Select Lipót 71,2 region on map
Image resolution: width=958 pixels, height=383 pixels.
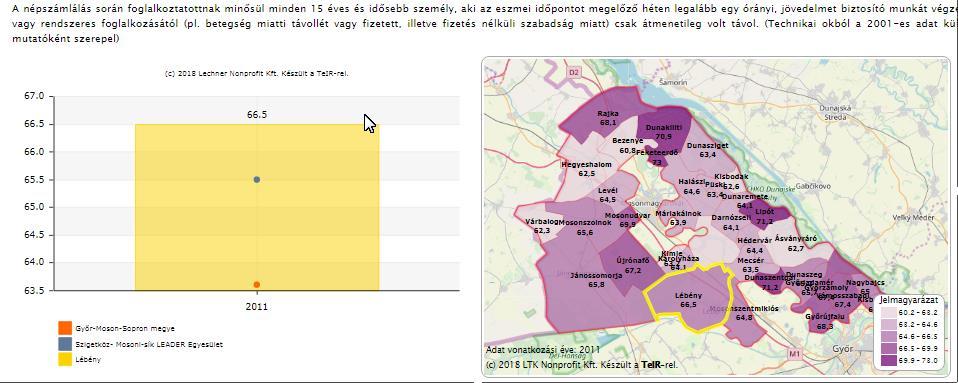point(764,216)
